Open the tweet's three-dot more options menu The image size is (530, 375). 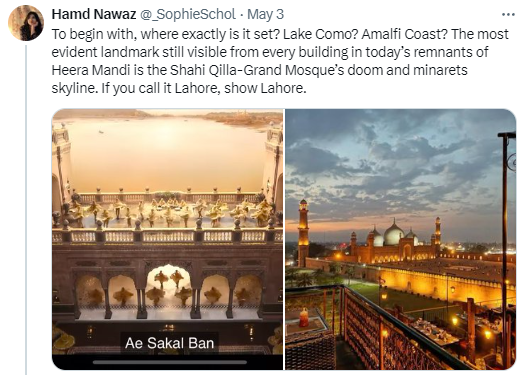click(x=508, y=15)
